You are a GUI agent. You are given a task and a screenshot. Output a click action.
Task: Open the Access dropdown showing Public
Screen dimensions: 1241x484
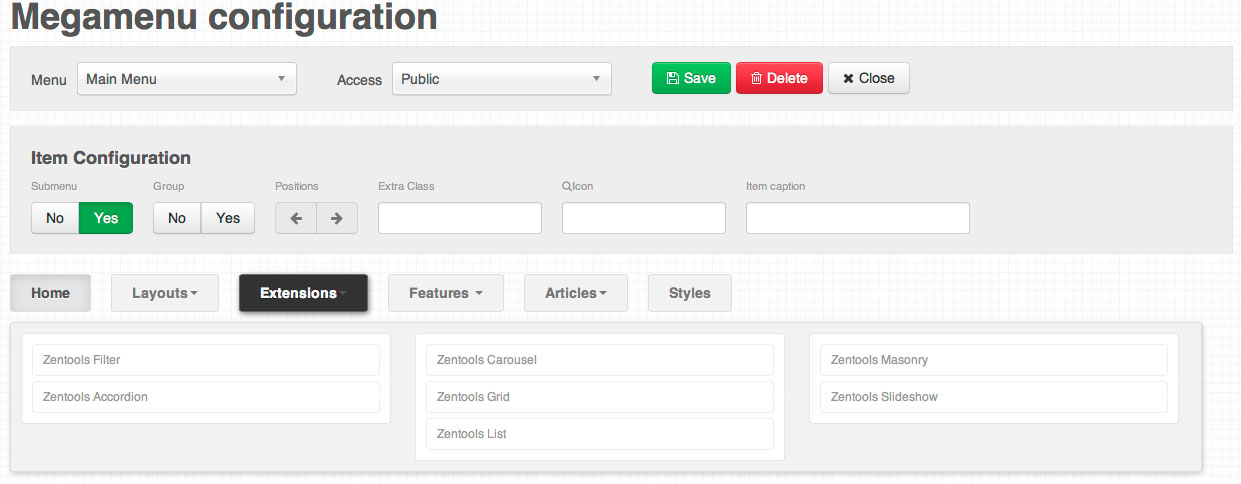pos(502,79)
